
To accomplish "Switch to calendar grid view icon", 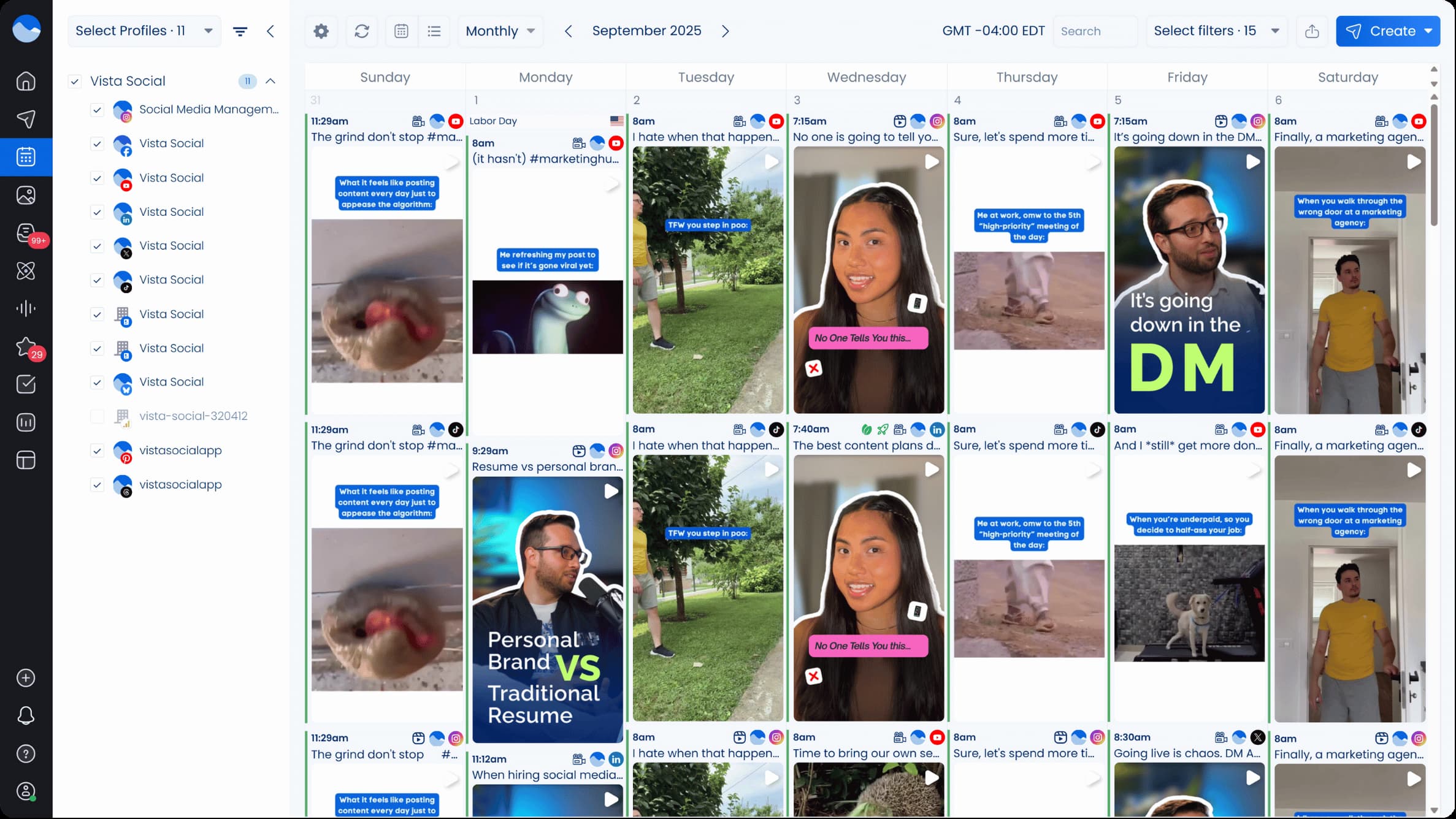I will click(402, 31).
